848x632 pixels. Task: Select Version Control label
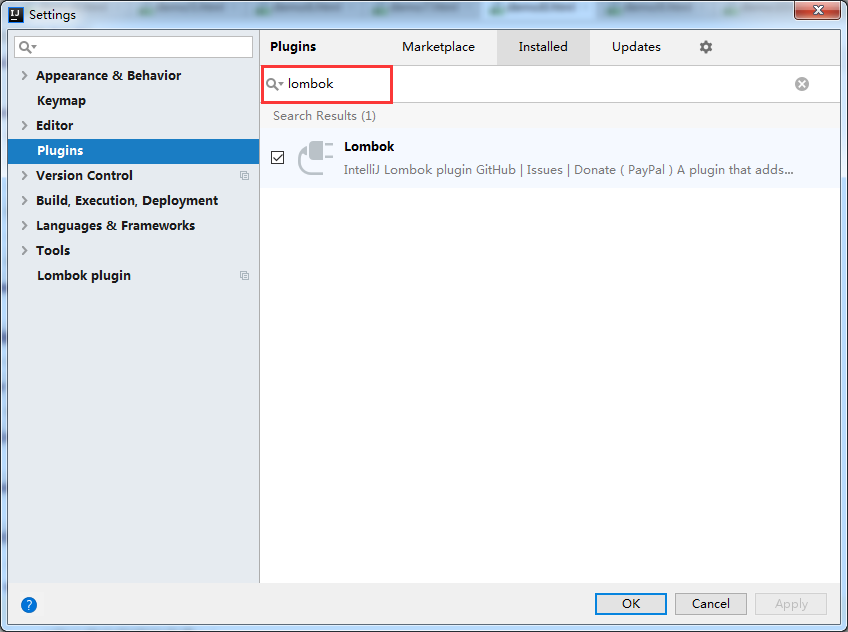[x=84, y=176]
